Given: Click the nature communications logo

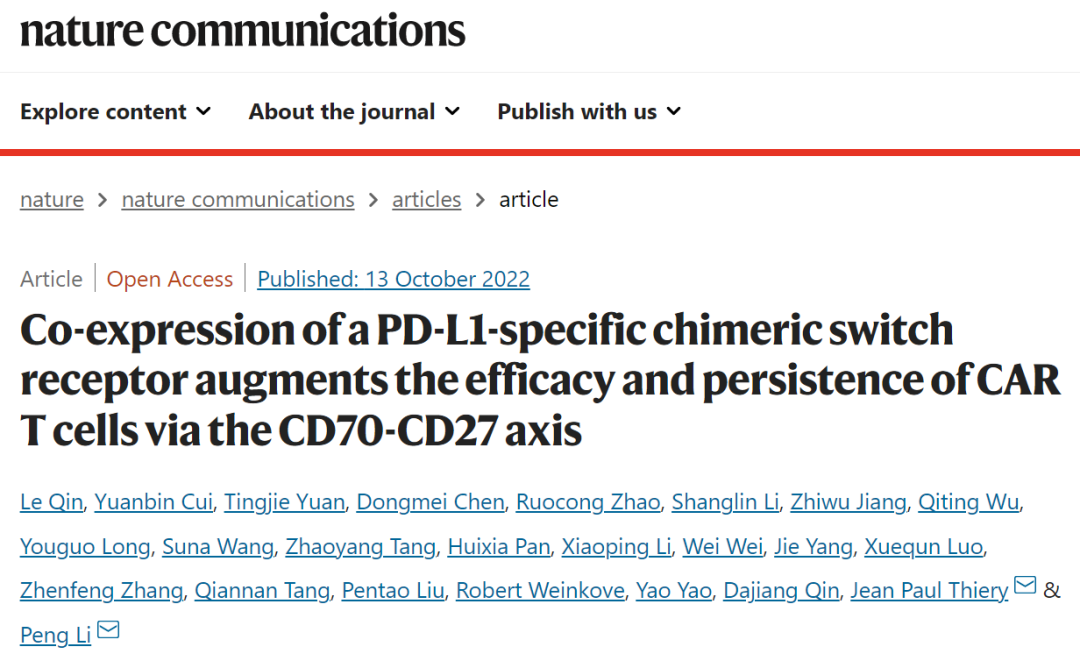Looking at the screenshot, I should 242,31.
